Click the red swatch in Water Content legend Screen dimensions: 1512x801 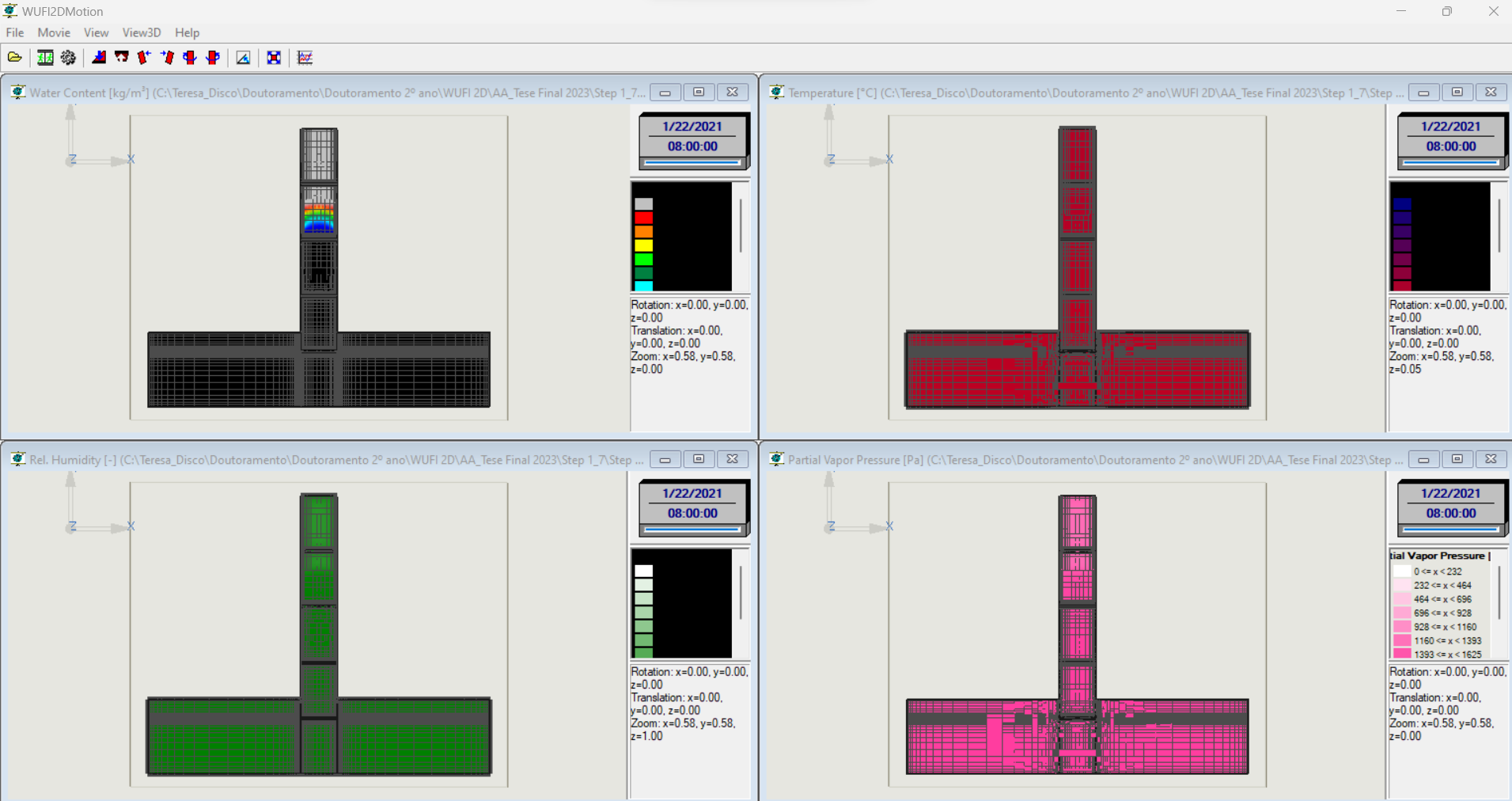click(644, 218)
